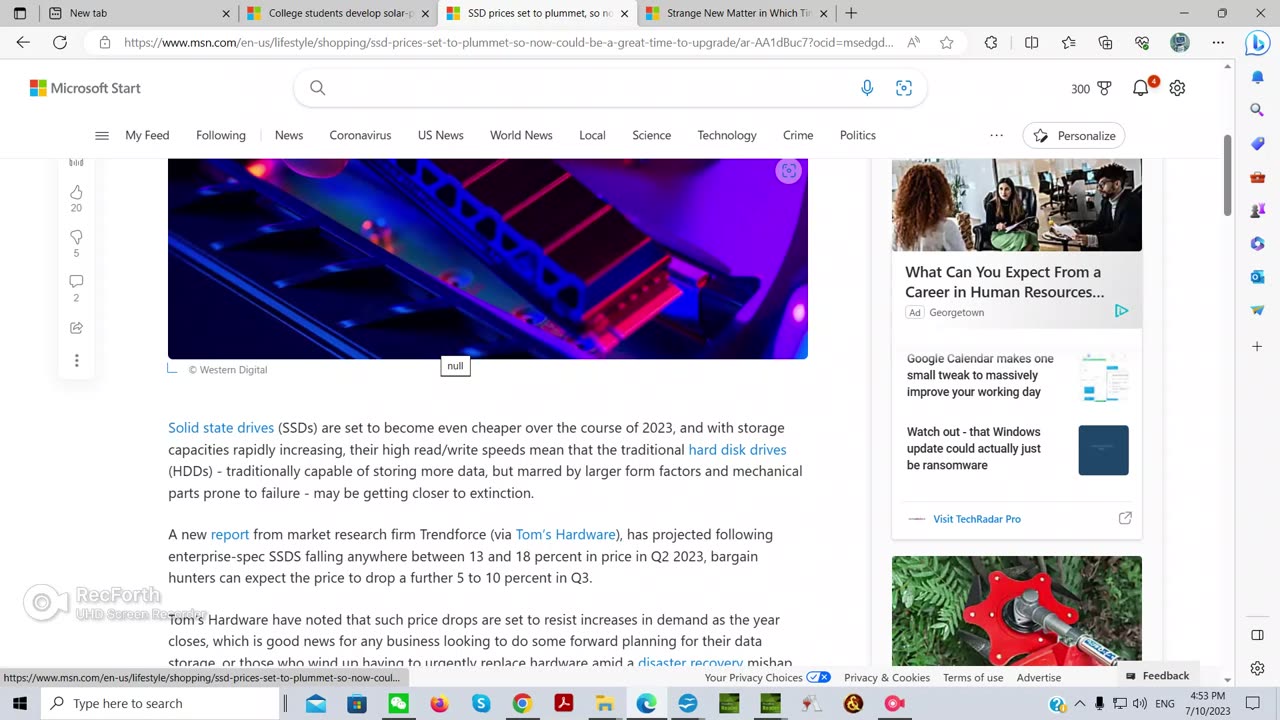Open Outlook icon in Edge sidebar
The height and width of the screenshot is (720, 1280).
[1257, 277]
